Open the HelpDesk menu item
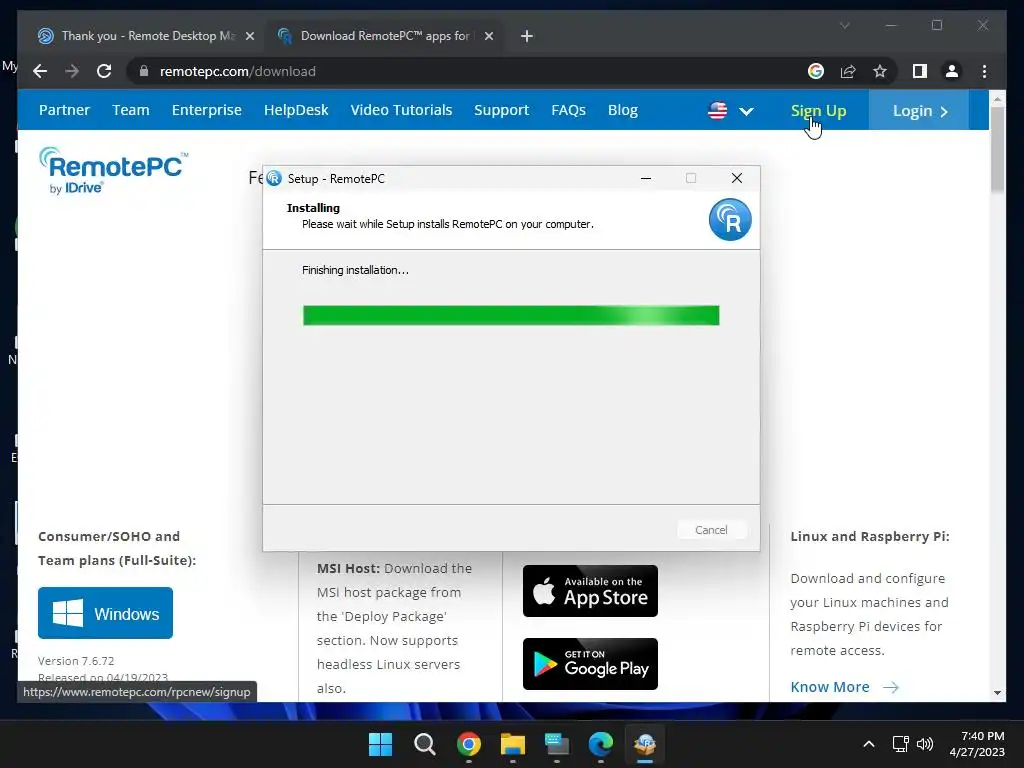 click(x=296, y=110)
